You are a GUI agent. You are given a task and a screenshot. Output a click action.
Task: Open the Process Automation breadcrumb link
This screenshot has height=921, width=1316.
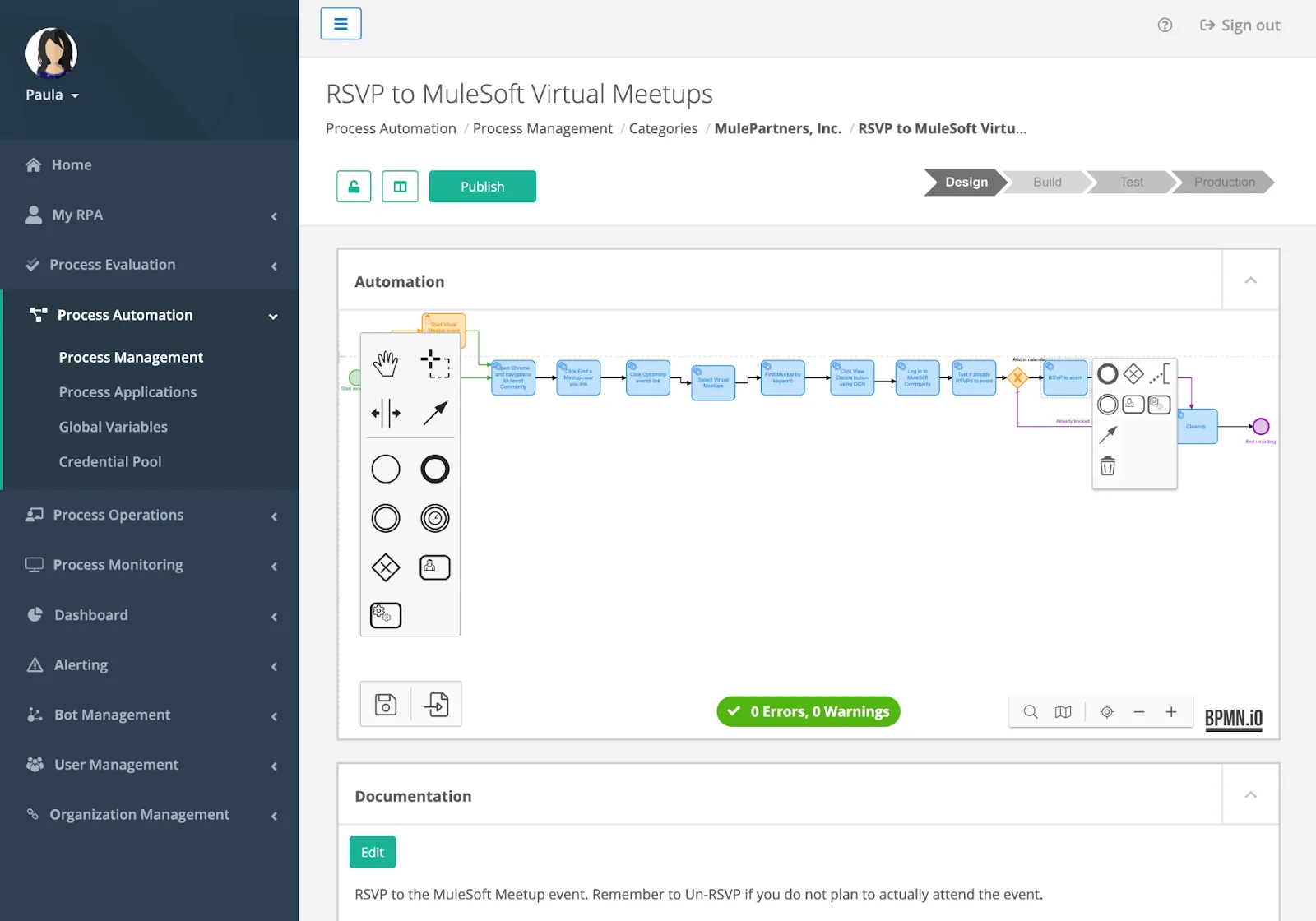pos(391,129)
